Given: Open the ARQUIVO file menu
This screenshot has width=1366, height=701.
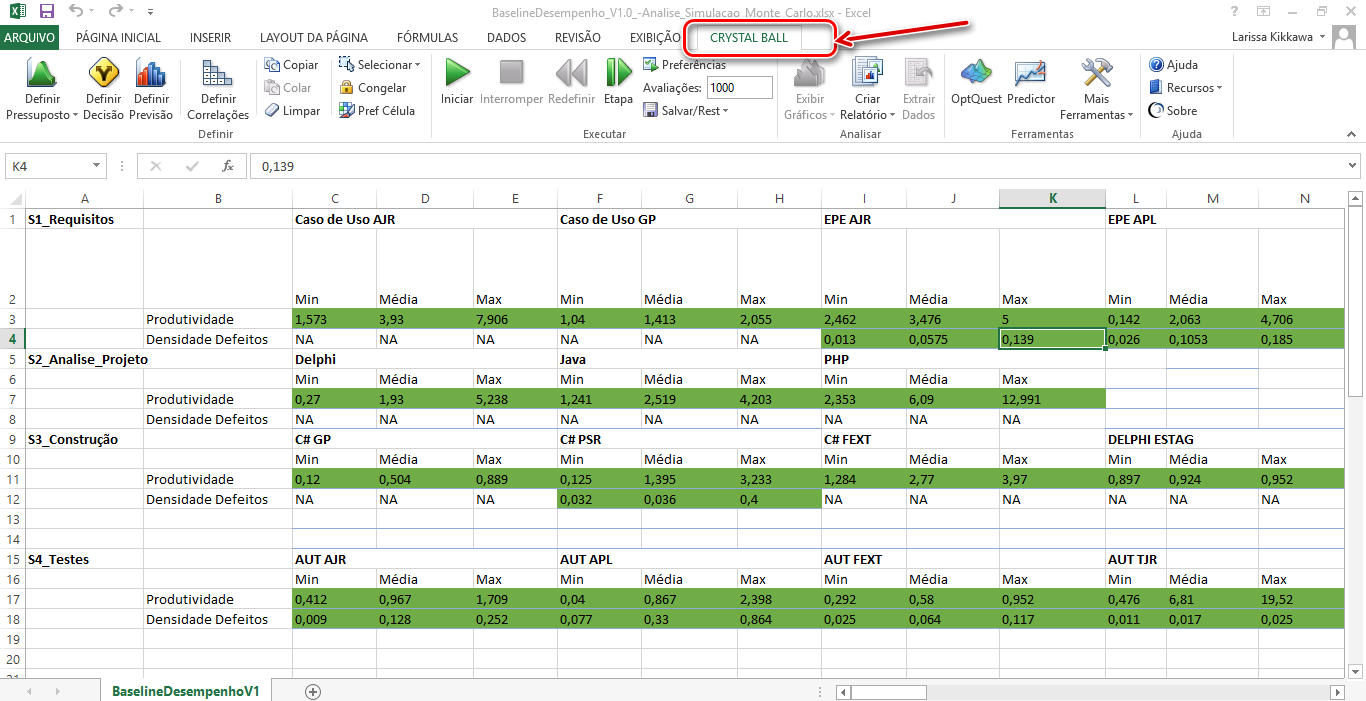Looking at the screenshot, I should pos(30,38).
